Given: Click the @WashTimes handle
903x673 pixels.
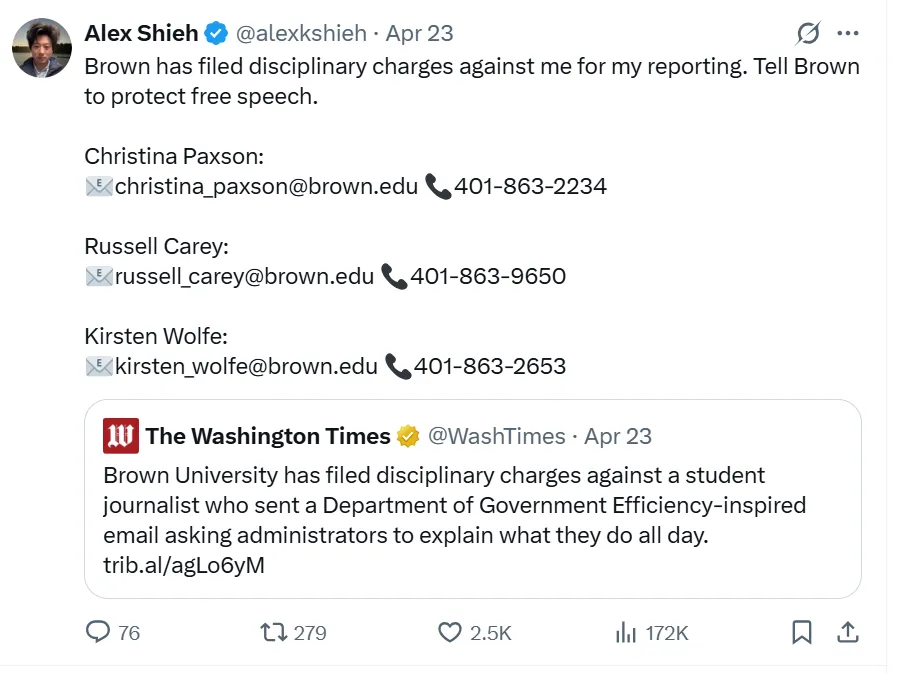Looking at the screenshot, I should 496,436.
